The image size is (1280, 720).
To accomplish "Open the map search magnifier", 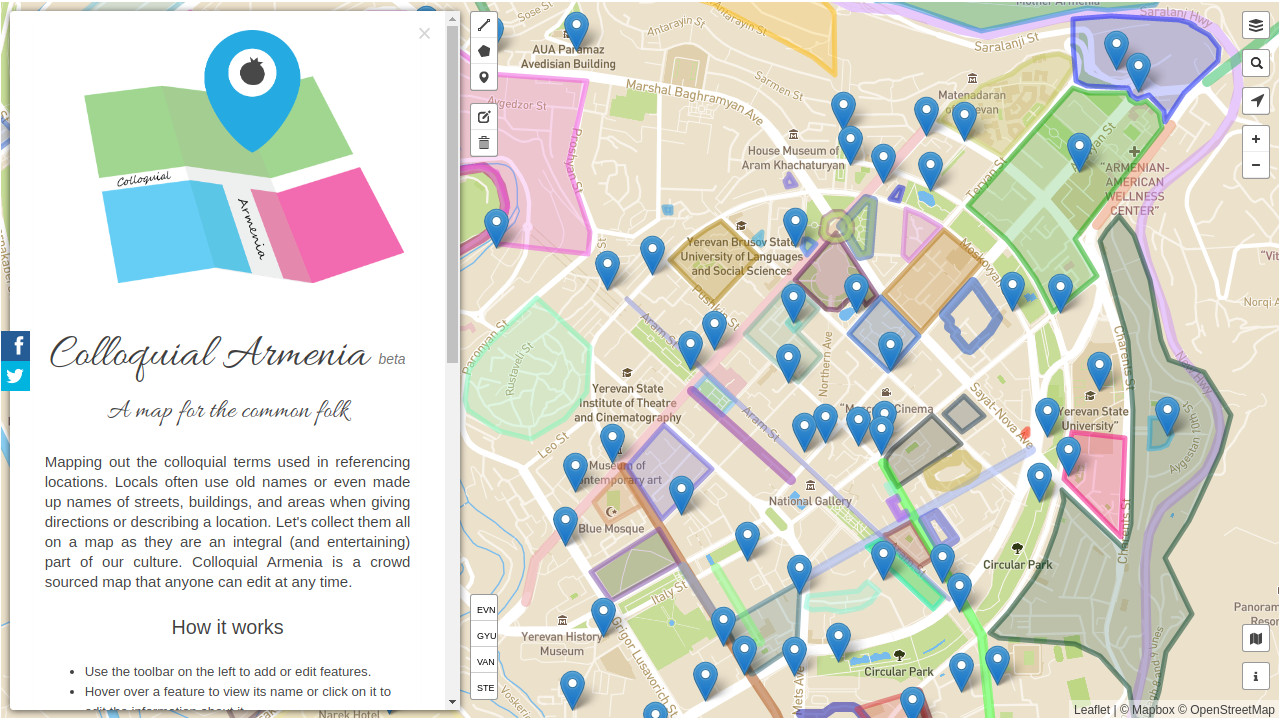I will pos(1256,63).
